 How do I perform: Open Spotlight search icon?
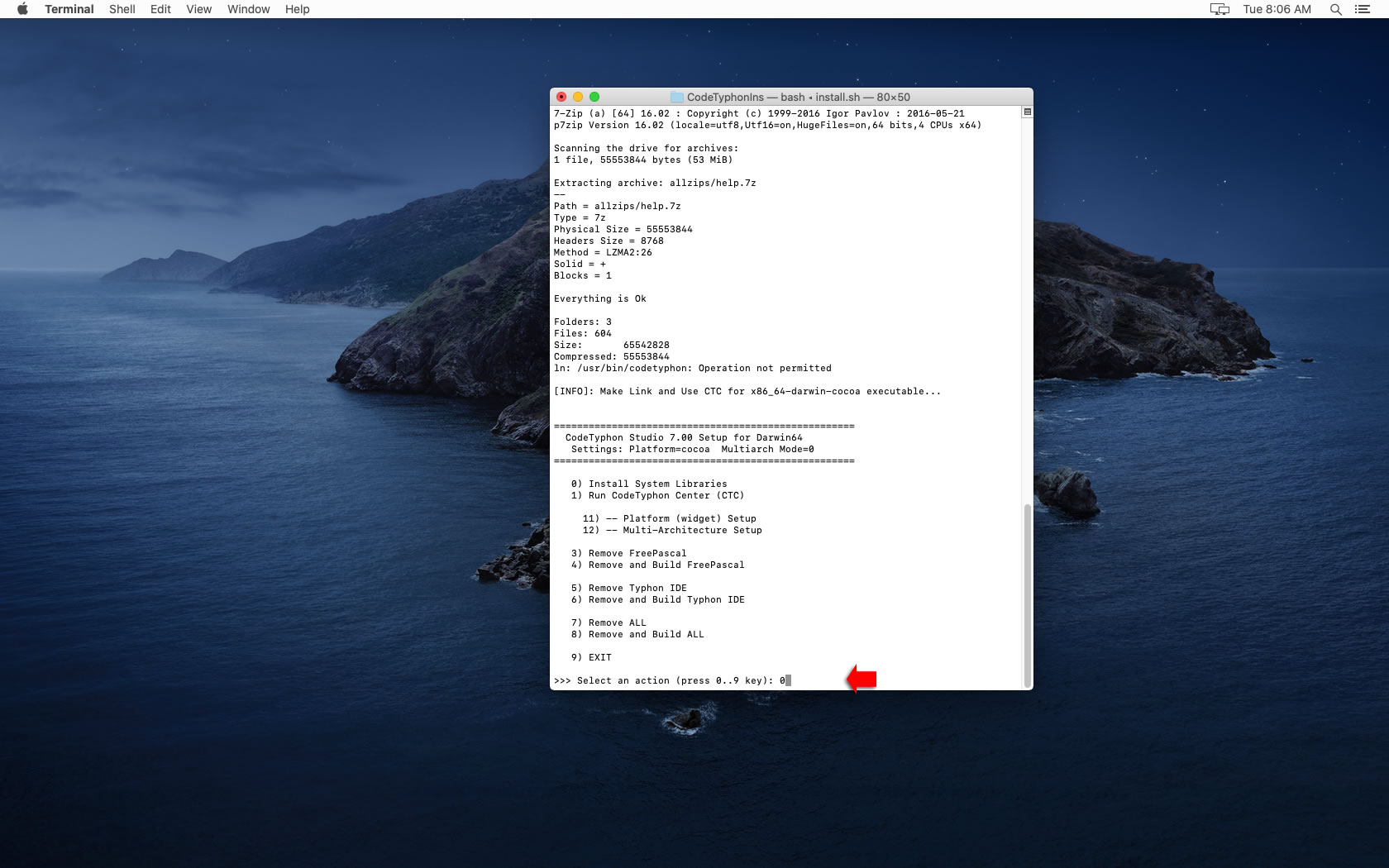(x=1335, y=9)
